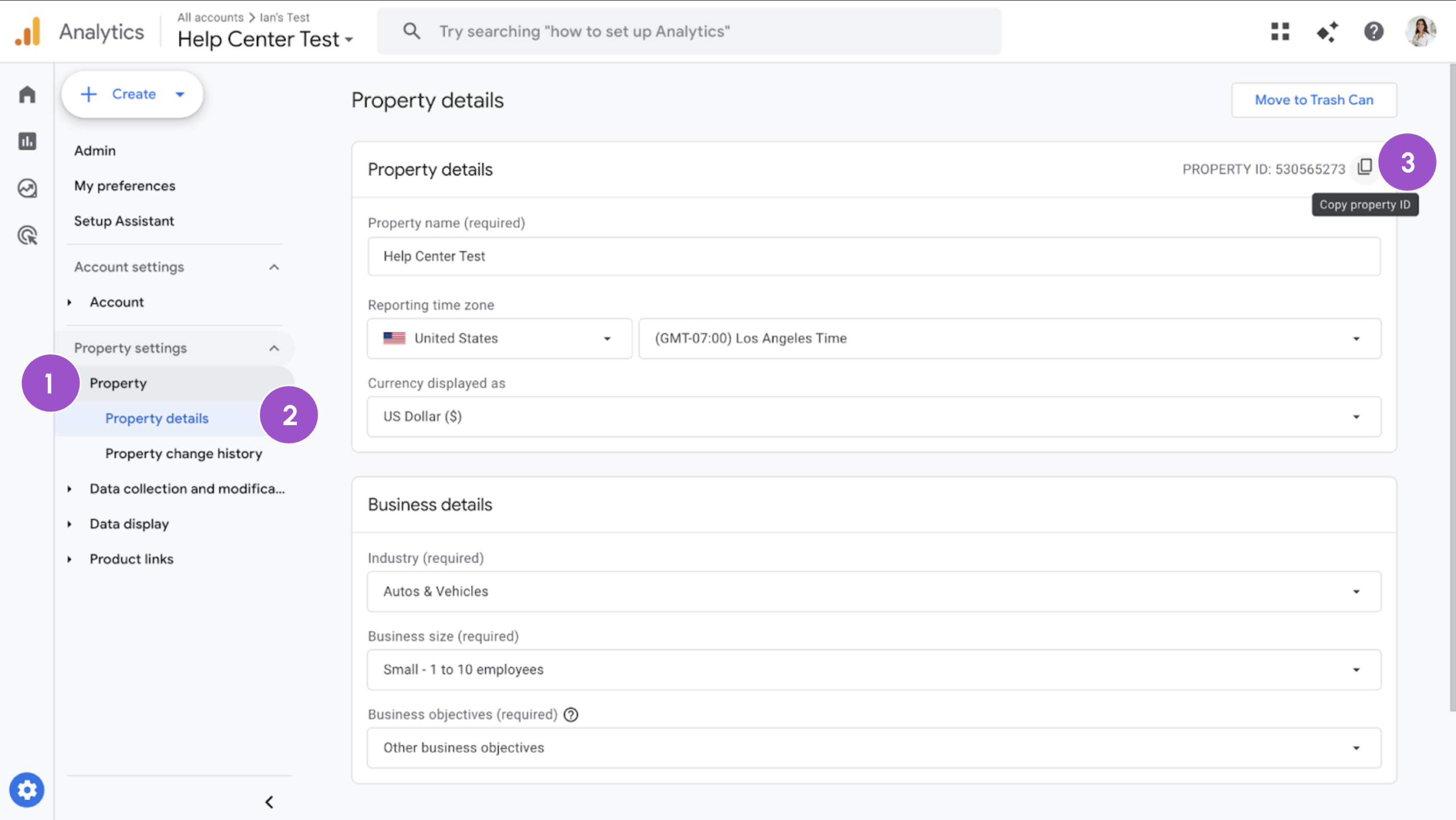Open the Help Center Test property selector
The height and width of the screenshot is (820, 1456).
click(x=265, y=39)
